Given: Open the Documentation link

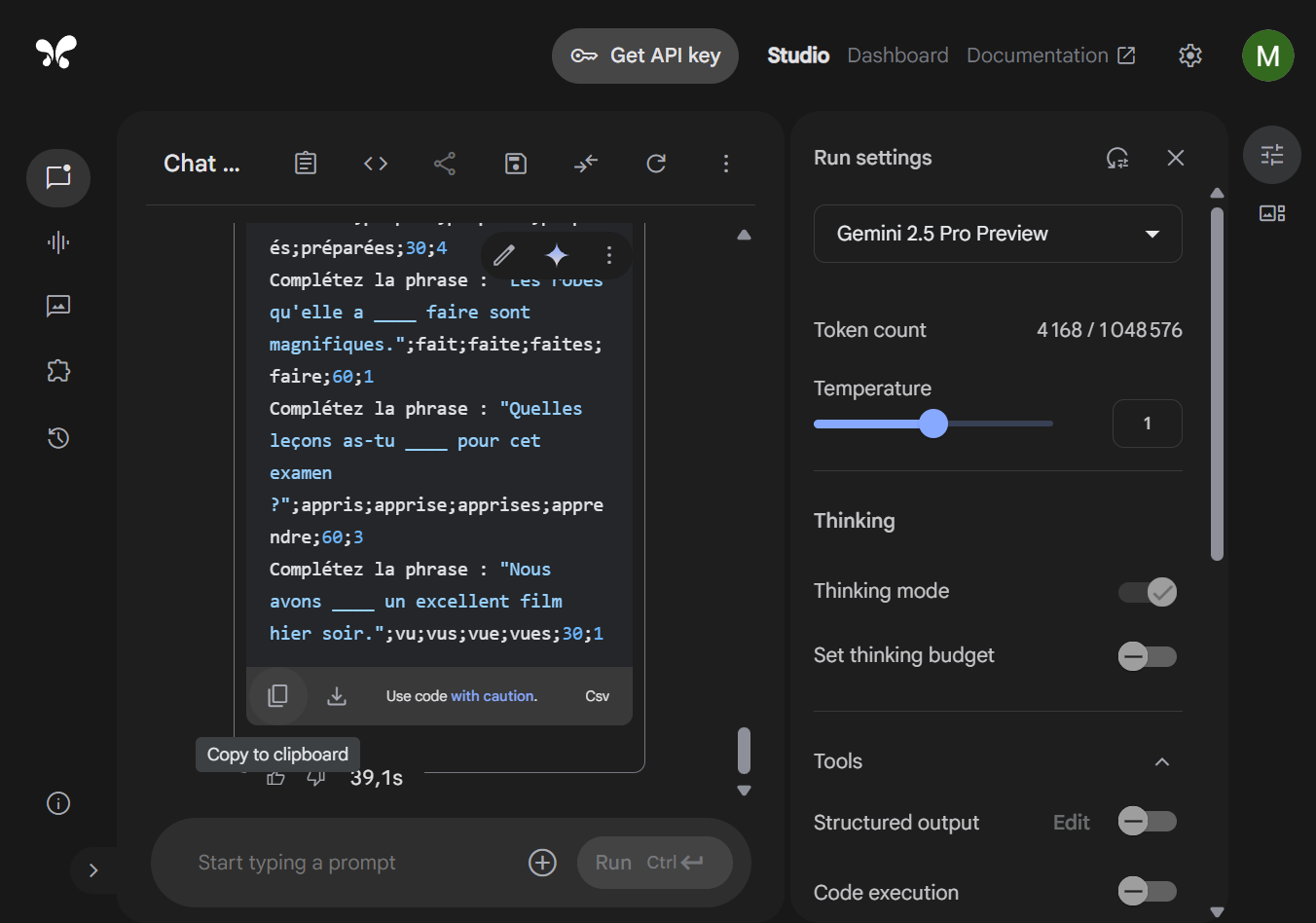Looking at the screenshot, I should (1051, 55).
